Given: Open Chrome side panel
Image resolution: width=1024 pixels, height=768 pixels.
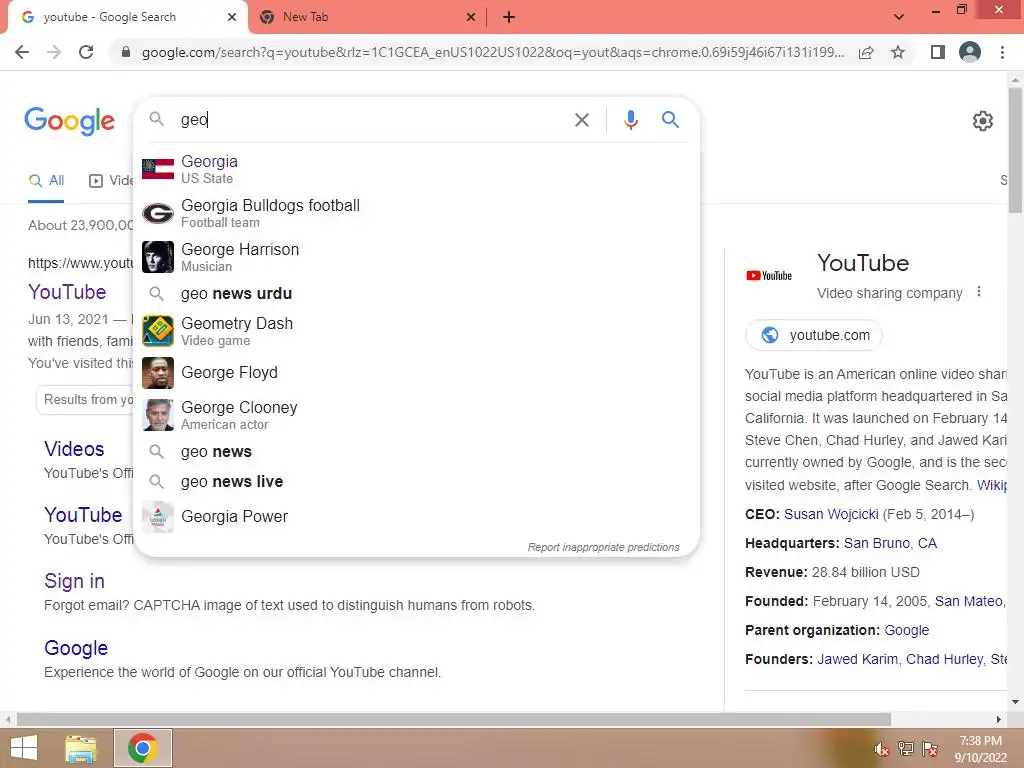Looking at the screenshot, I should pos(938,52).
